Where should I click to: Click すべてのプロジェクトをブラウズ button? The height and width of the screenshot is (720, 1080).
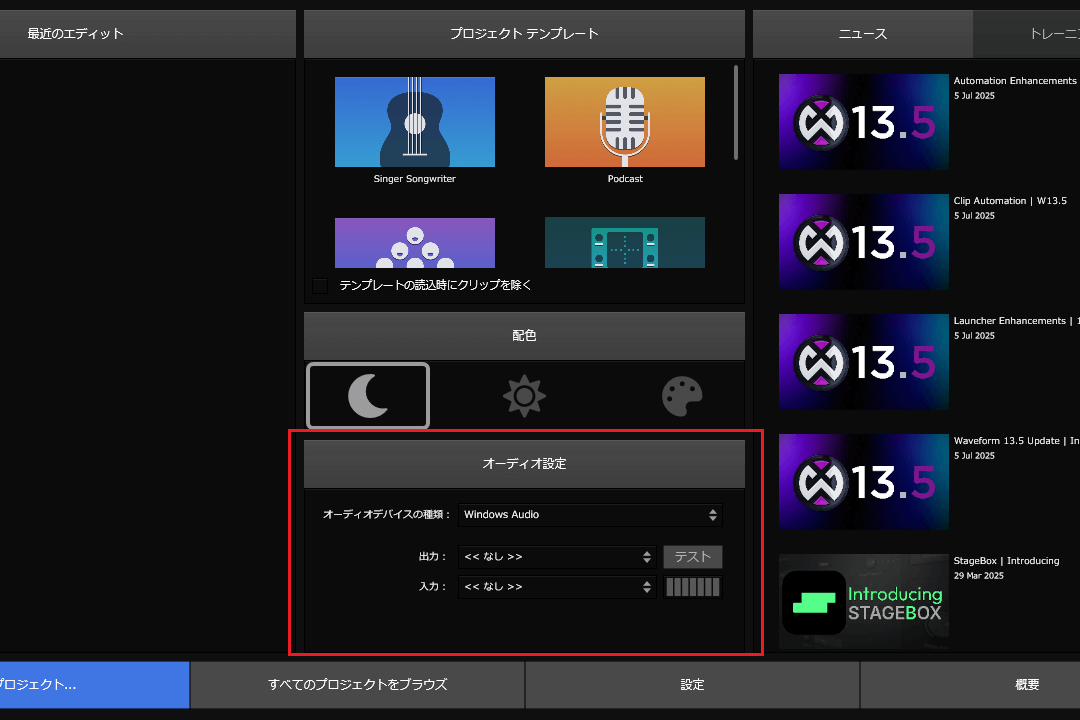coord(357,685)
